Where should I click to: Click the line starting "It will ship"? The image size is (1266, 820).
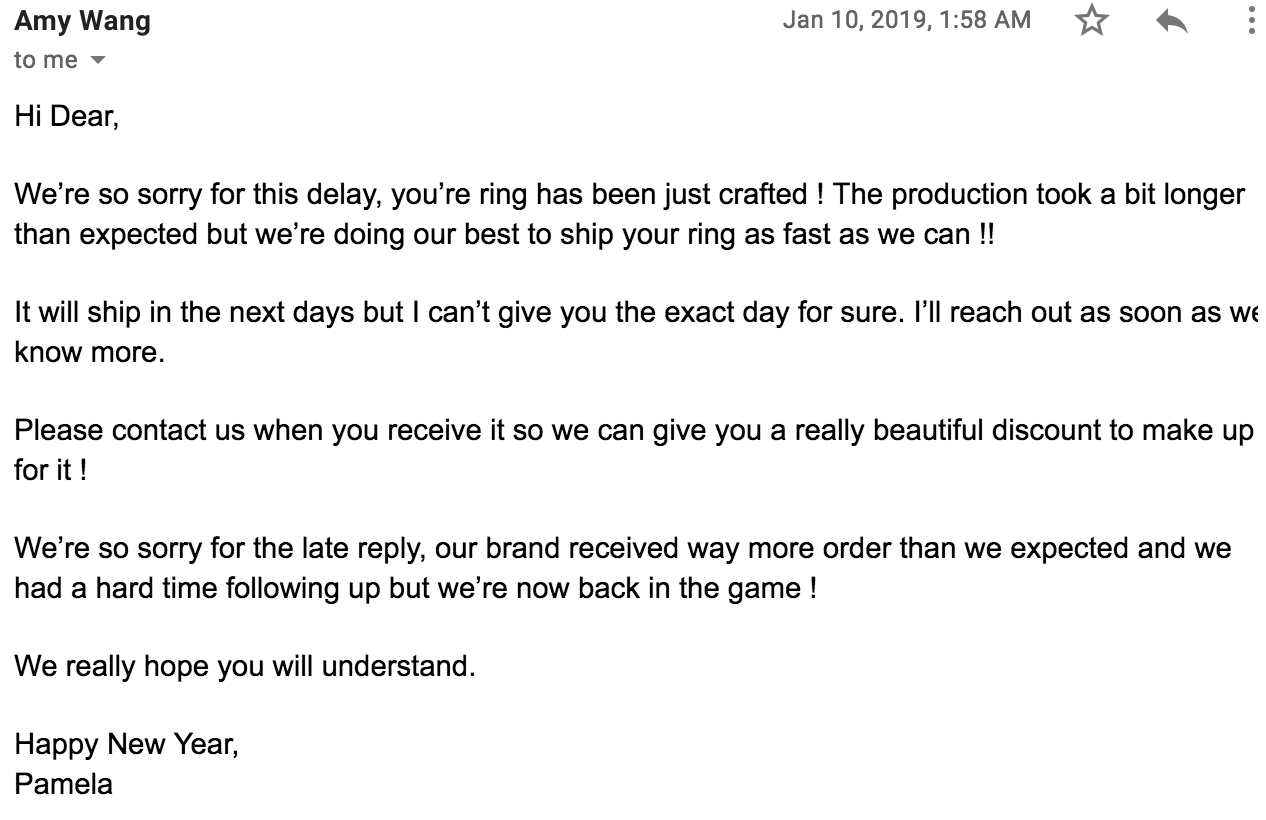(636, 313)
